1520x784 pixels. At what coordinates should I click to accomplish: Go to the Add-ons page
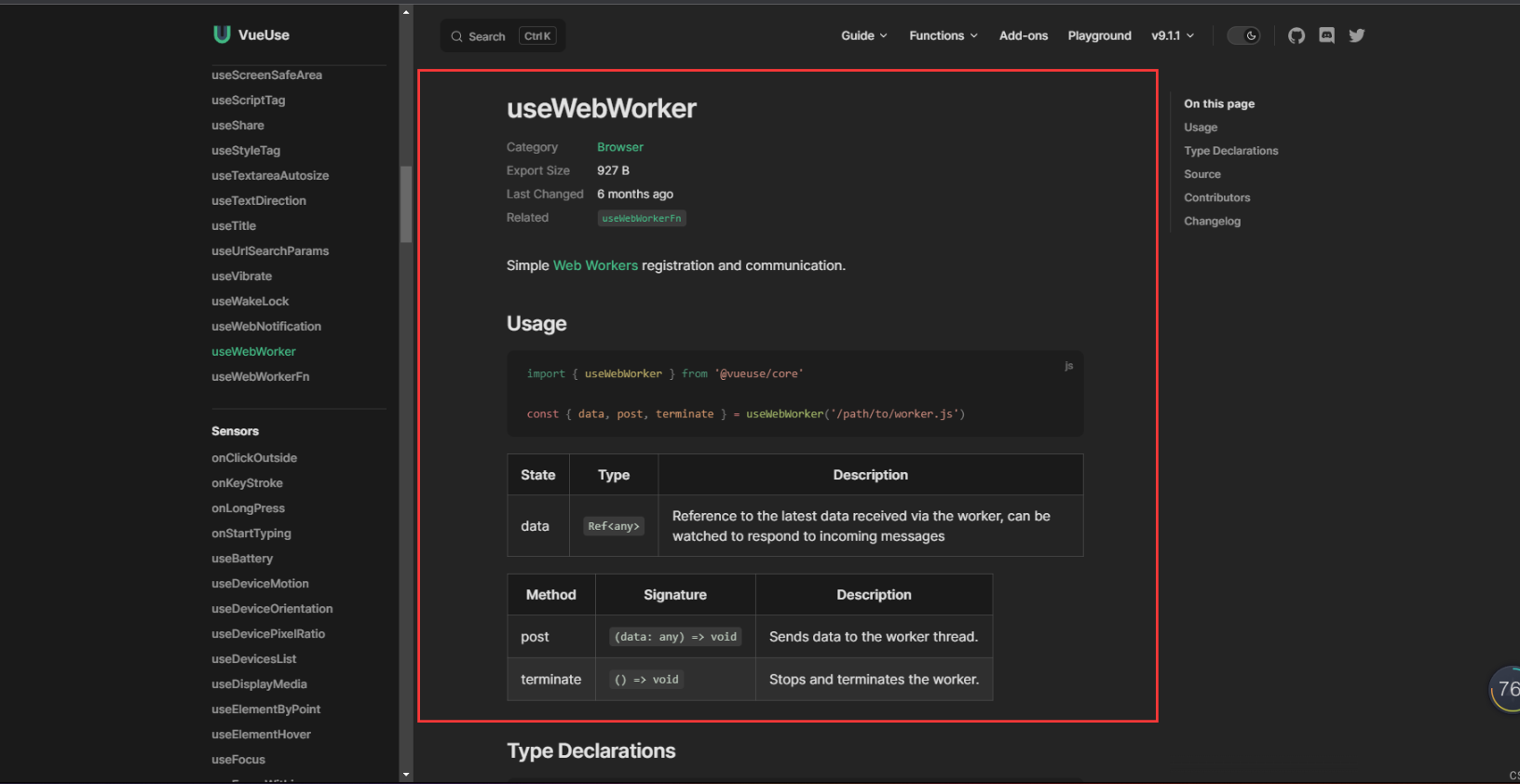coord(1023,35)
